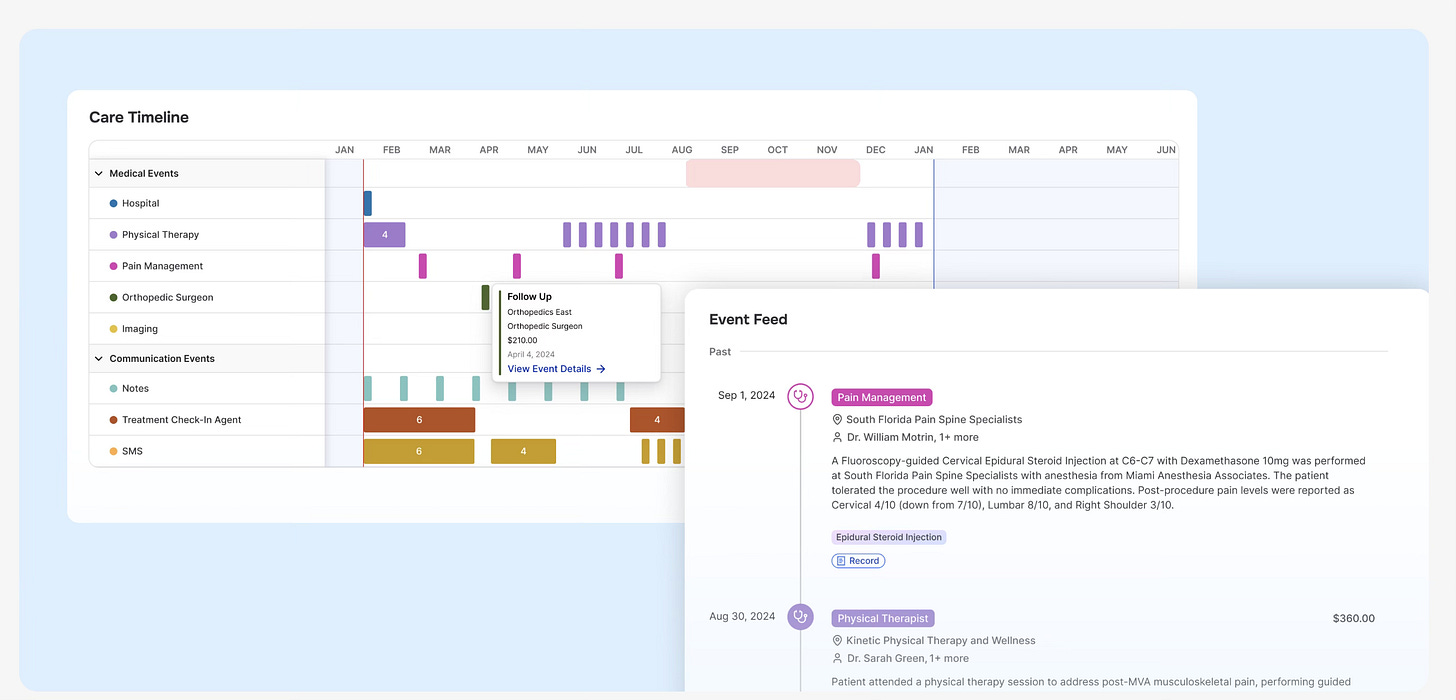Click the AUG month header
The height and width of the screenshot is (700, 1456).
click(x=682, y=150)
